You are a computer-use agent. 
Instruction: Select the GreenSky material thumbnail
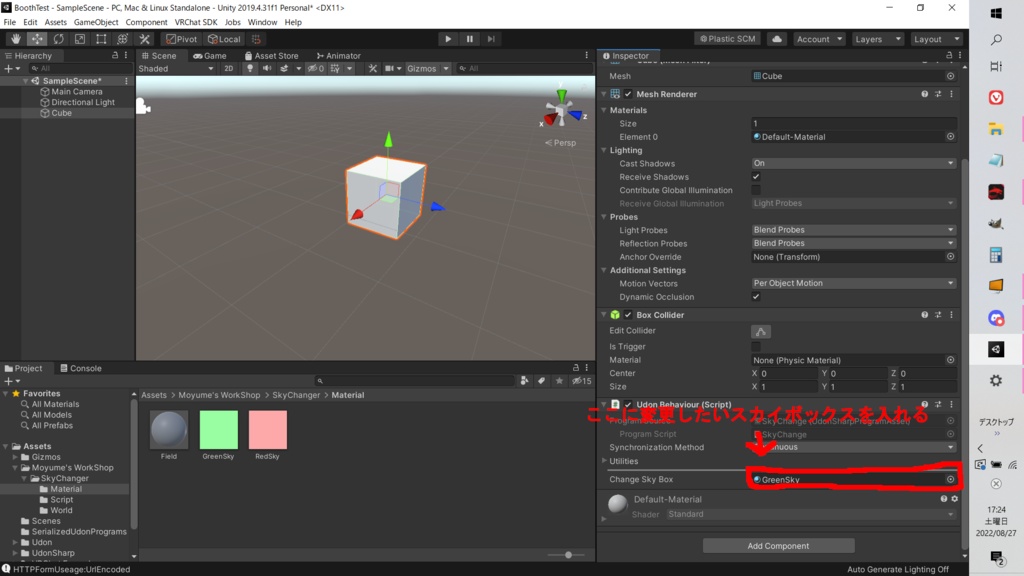(219, 430)
